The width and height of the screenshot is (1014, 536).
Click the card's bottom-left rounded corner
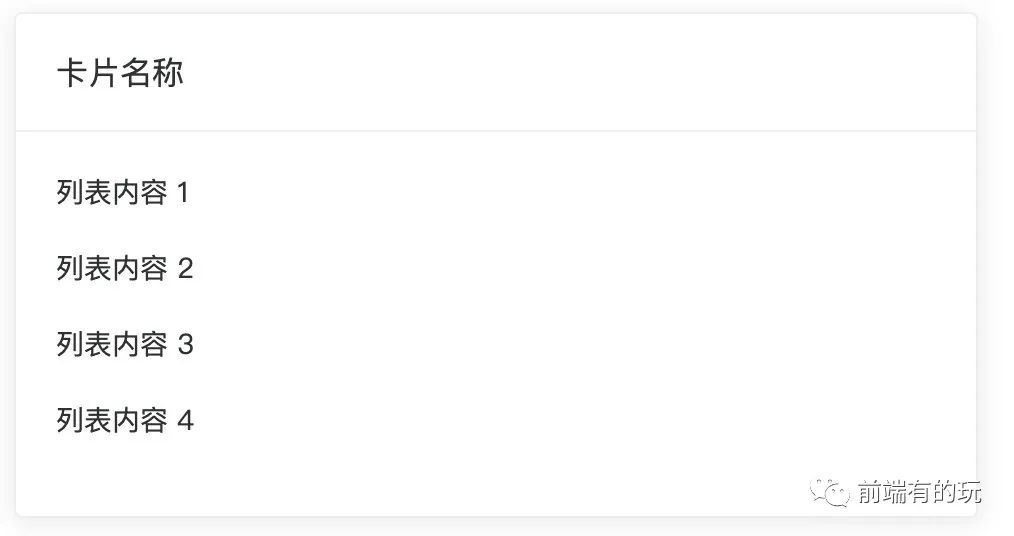coord(20,512)
